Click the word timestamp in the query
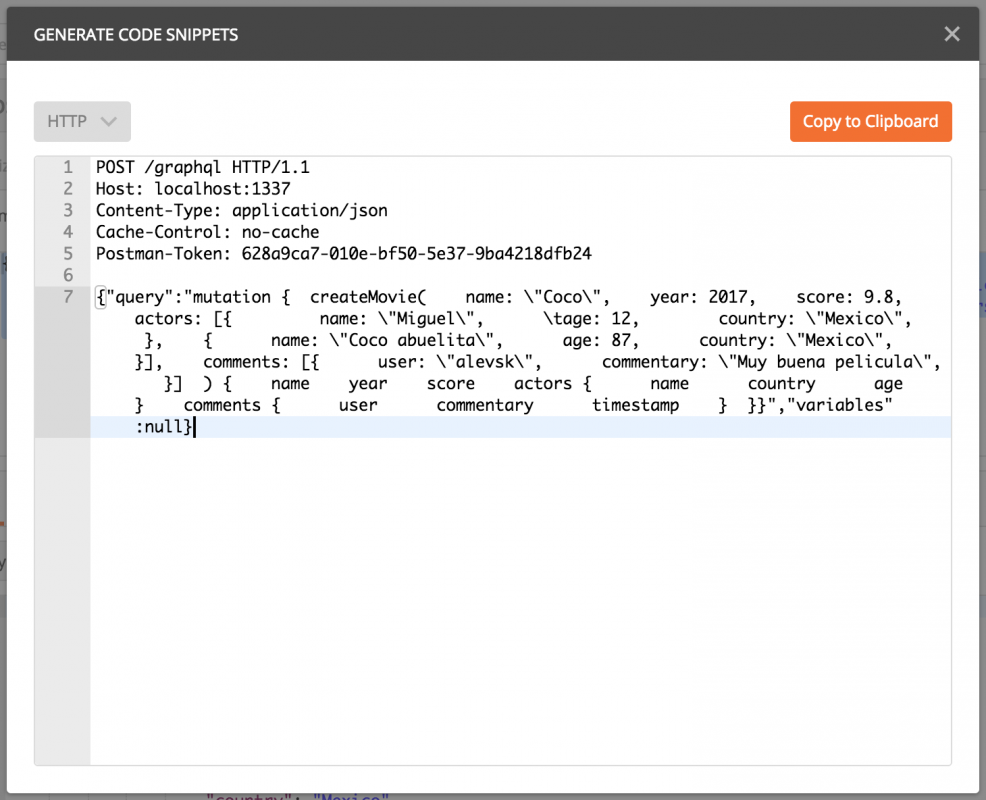Image resolution: width=986 pixels, height=800 pixels. [635, 405]
